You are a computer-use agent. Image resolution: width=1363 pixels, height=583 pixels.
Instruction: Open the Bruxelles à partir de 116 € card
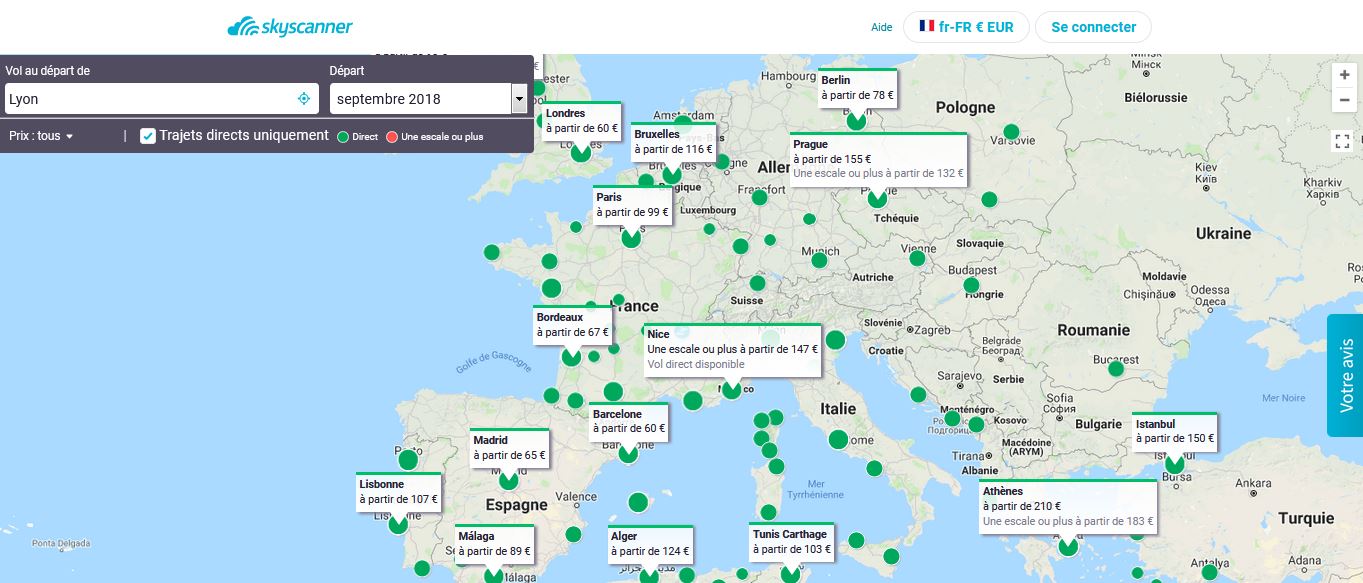(x=673, y=142)
